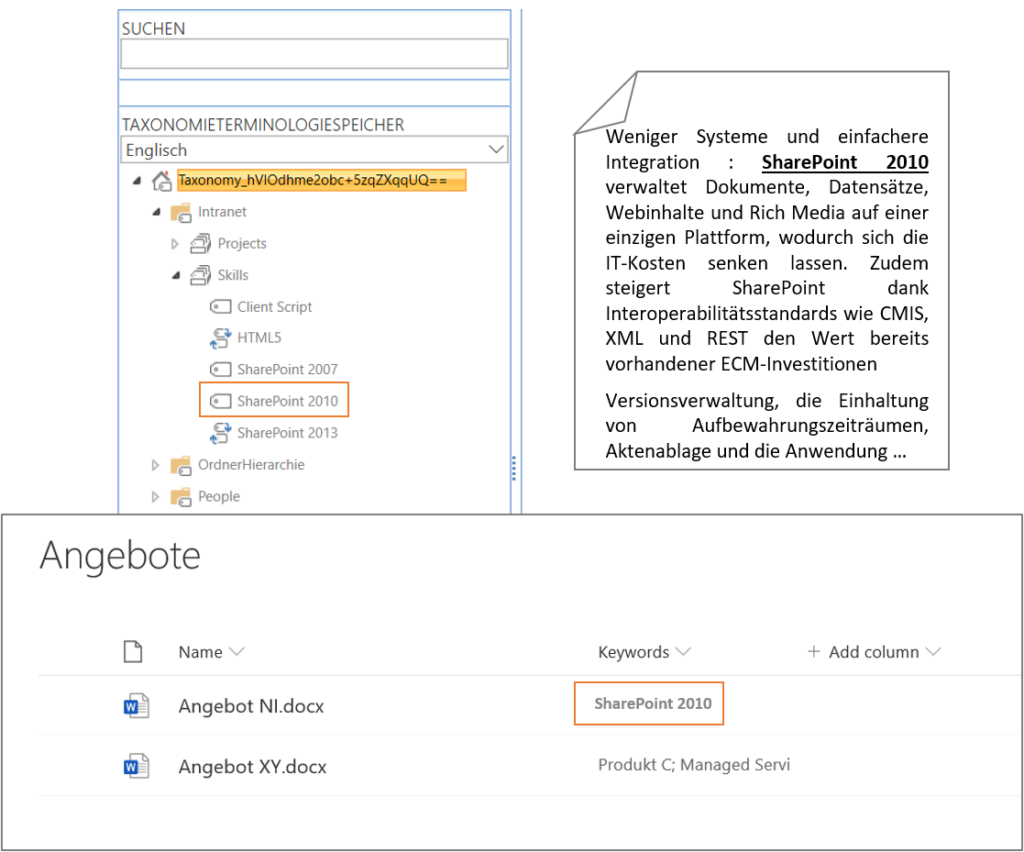
Task: Expand the OrdnerHierarchie group
Action: [x=155, y=465]
